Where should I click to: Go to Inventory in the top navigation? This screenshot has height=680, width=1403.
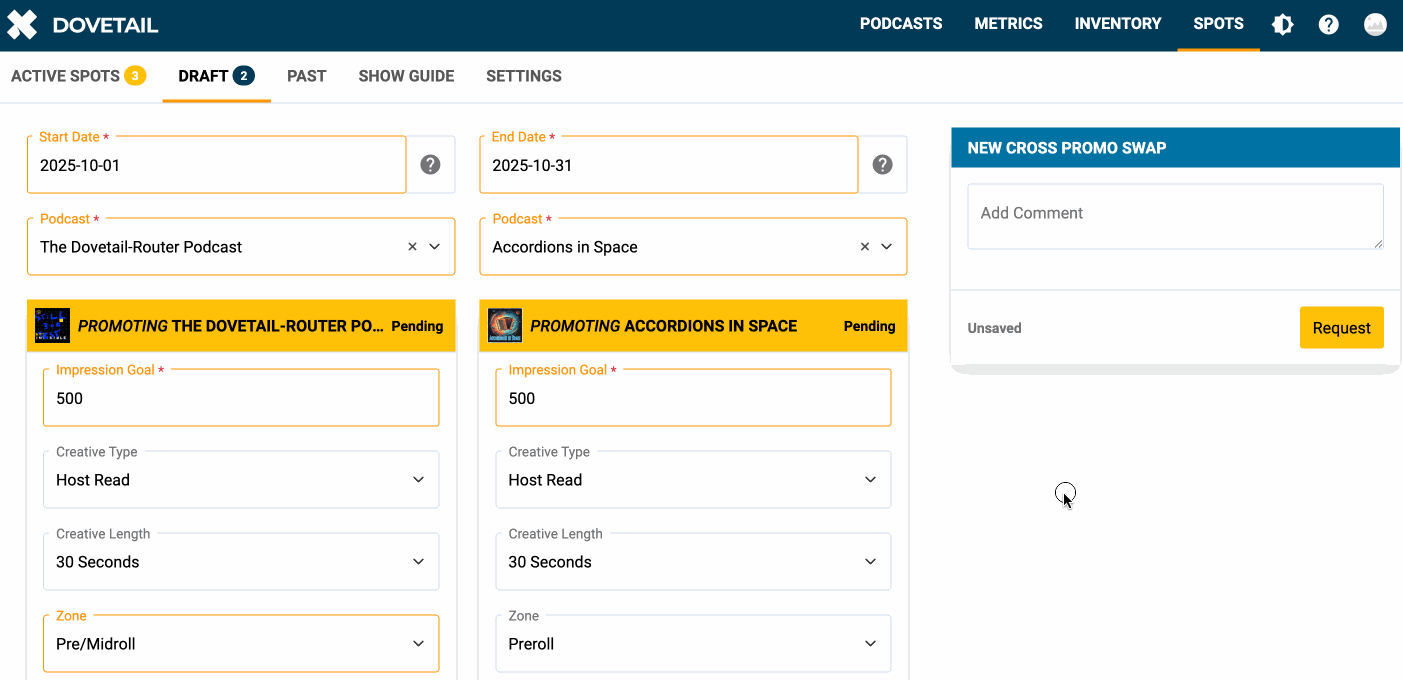tap(1117, 24)
